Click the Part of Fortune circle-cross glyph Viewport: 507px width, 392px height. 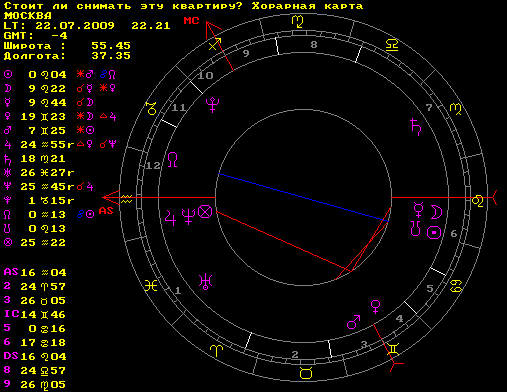point(205,212)
